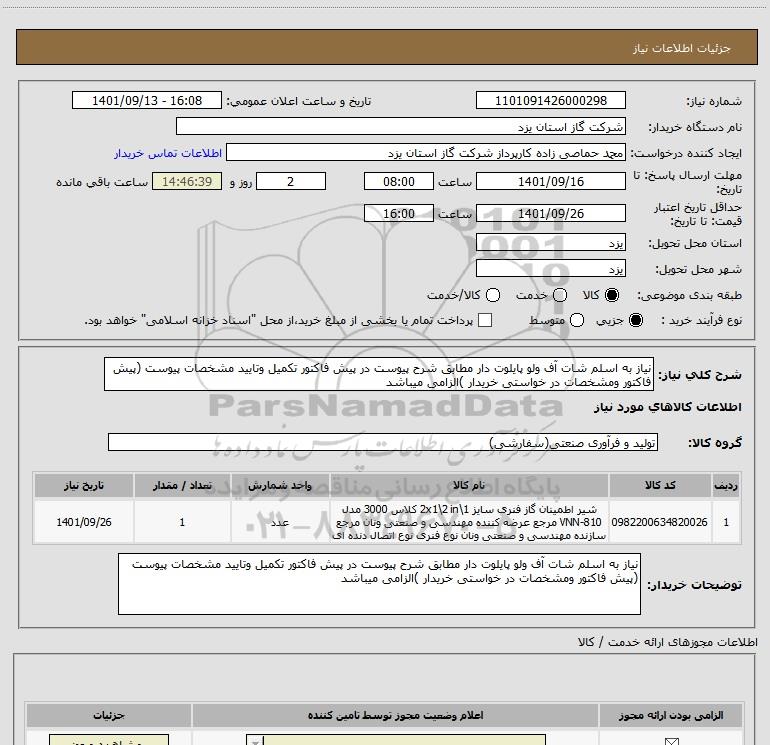Click the ردیف column header
Viewport: 770px width, 745px height.
click(726, 486)
